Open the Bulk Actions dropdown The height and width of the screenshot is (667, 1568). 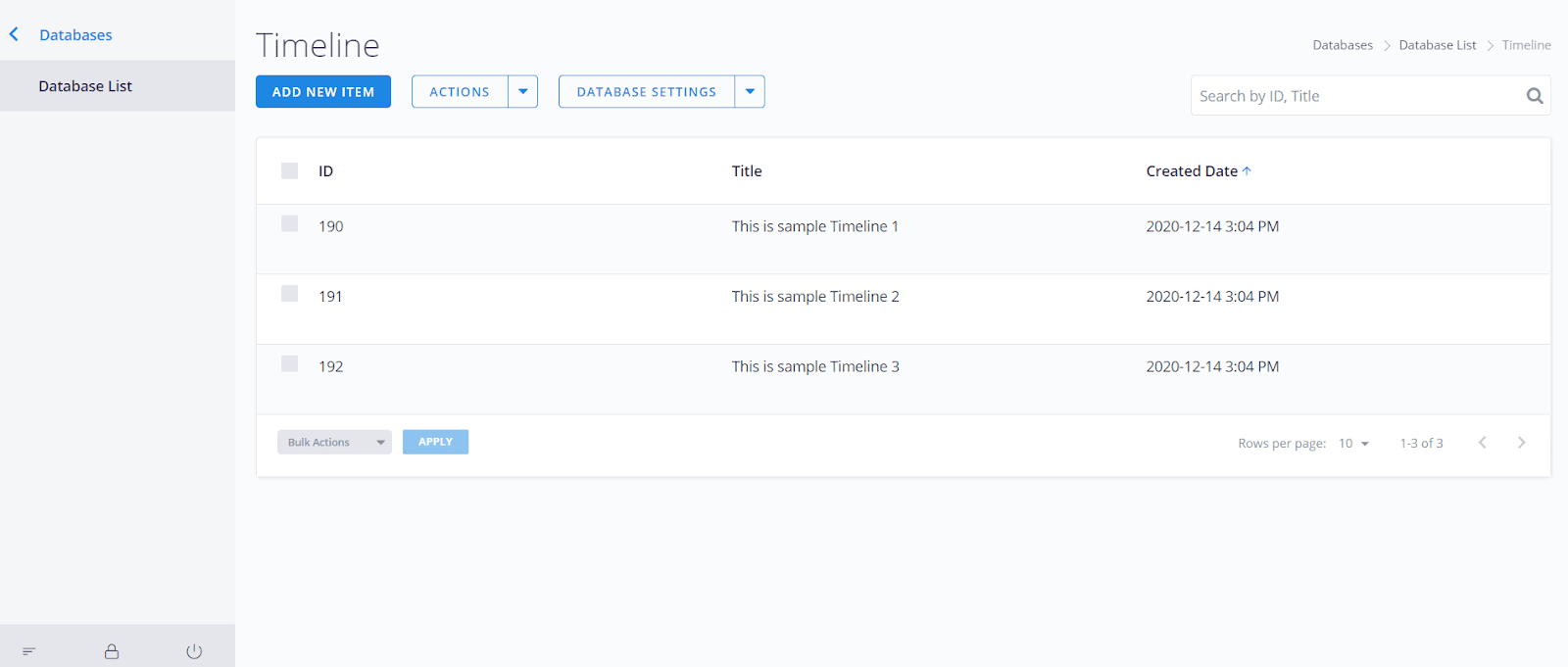tap(334, 443)
